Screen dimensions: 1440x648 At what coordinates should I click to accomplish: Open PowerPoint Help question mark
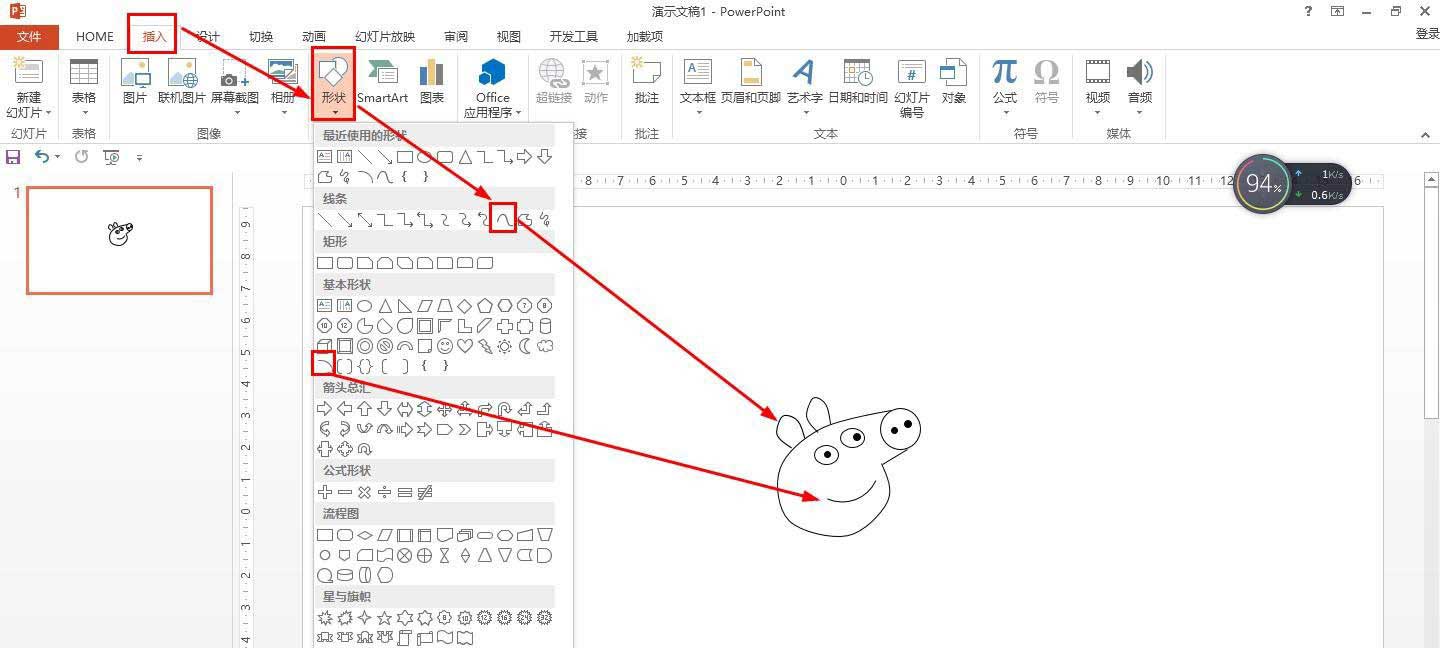pos(1308,11)
